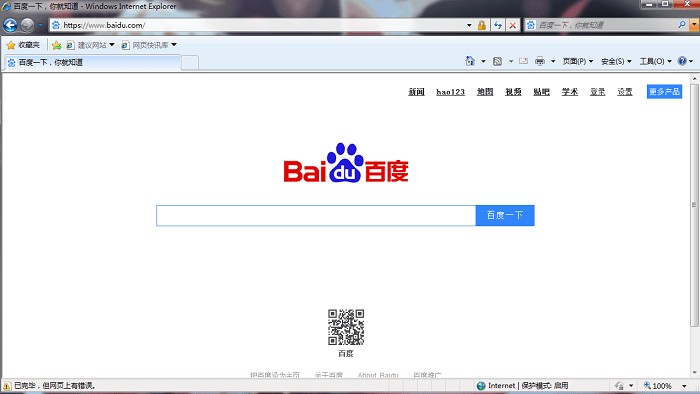Click the 100% zoom level button
Image resolution: width=700 pixels, height=394 pixels.
658,386
